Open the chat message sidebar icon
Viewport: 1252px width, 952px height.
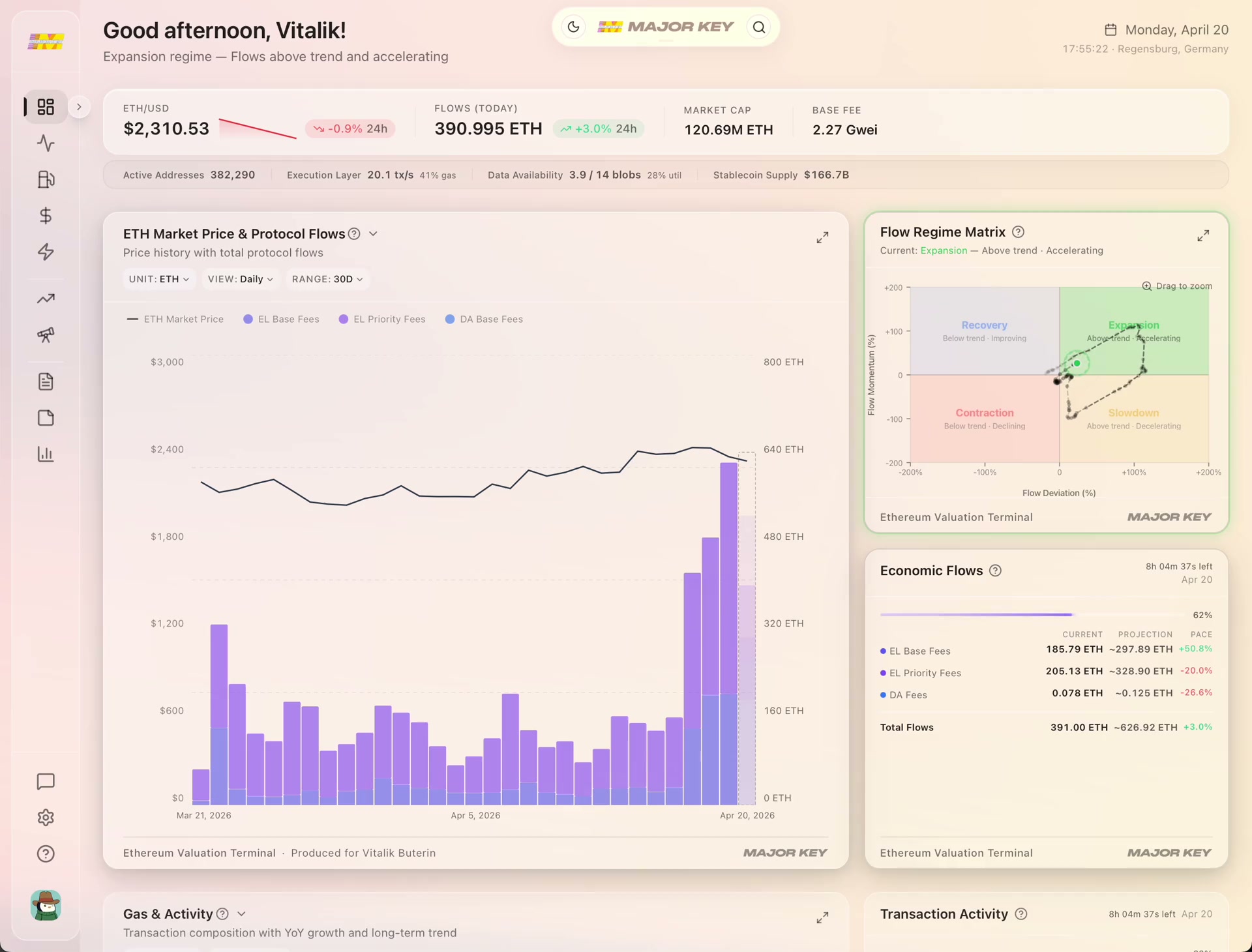46,781
